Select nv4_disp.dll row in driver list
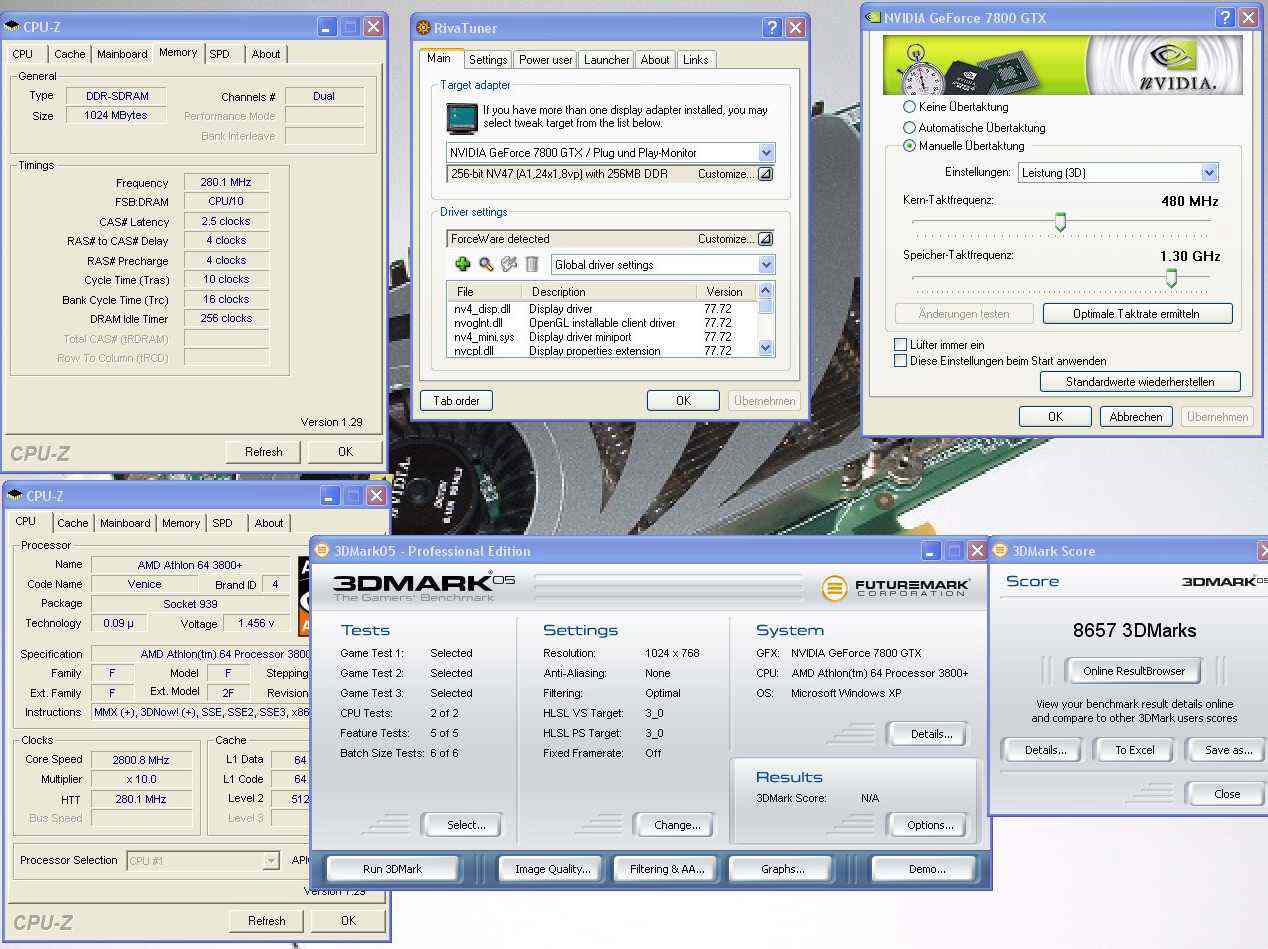Viewport: 1268px width, 949px height. click(602, 309)
